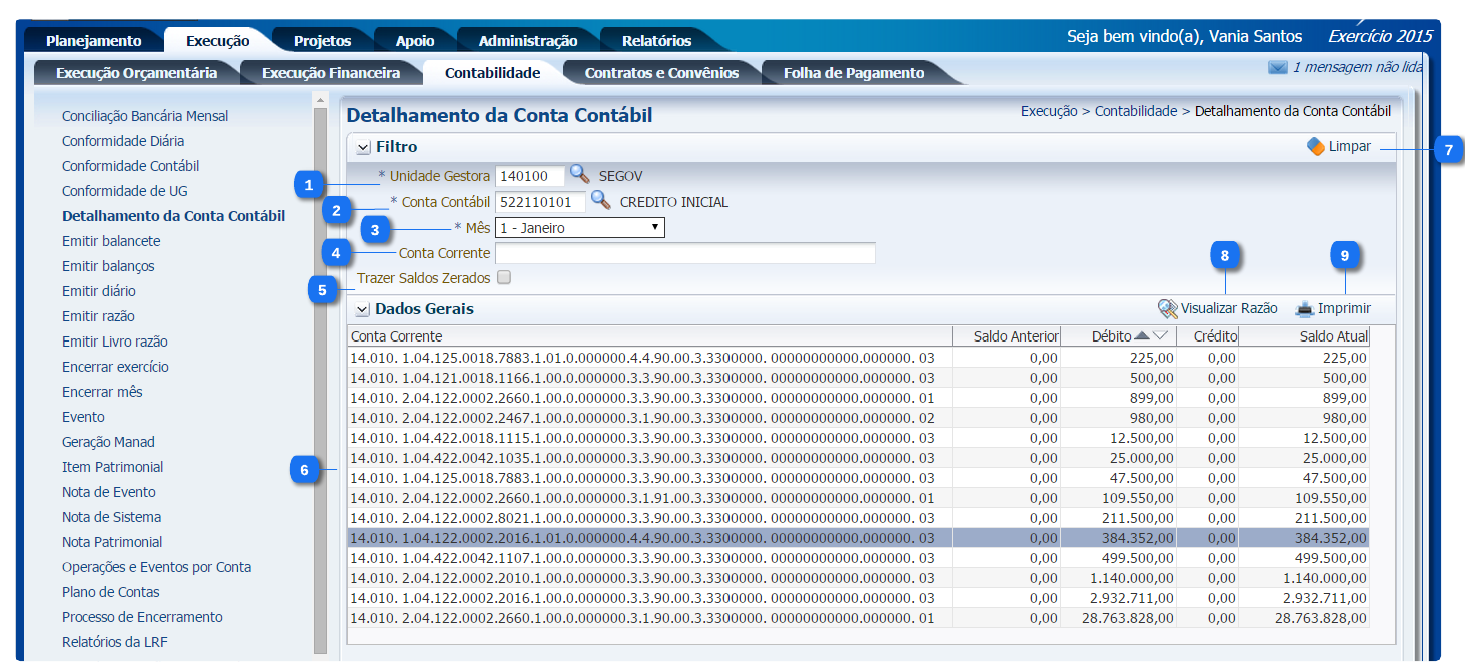Image resolution: width=1465 pixels, height=671 pixels.
Task: Switch to the Planejamento tab
Action: [x=93, y=41]
